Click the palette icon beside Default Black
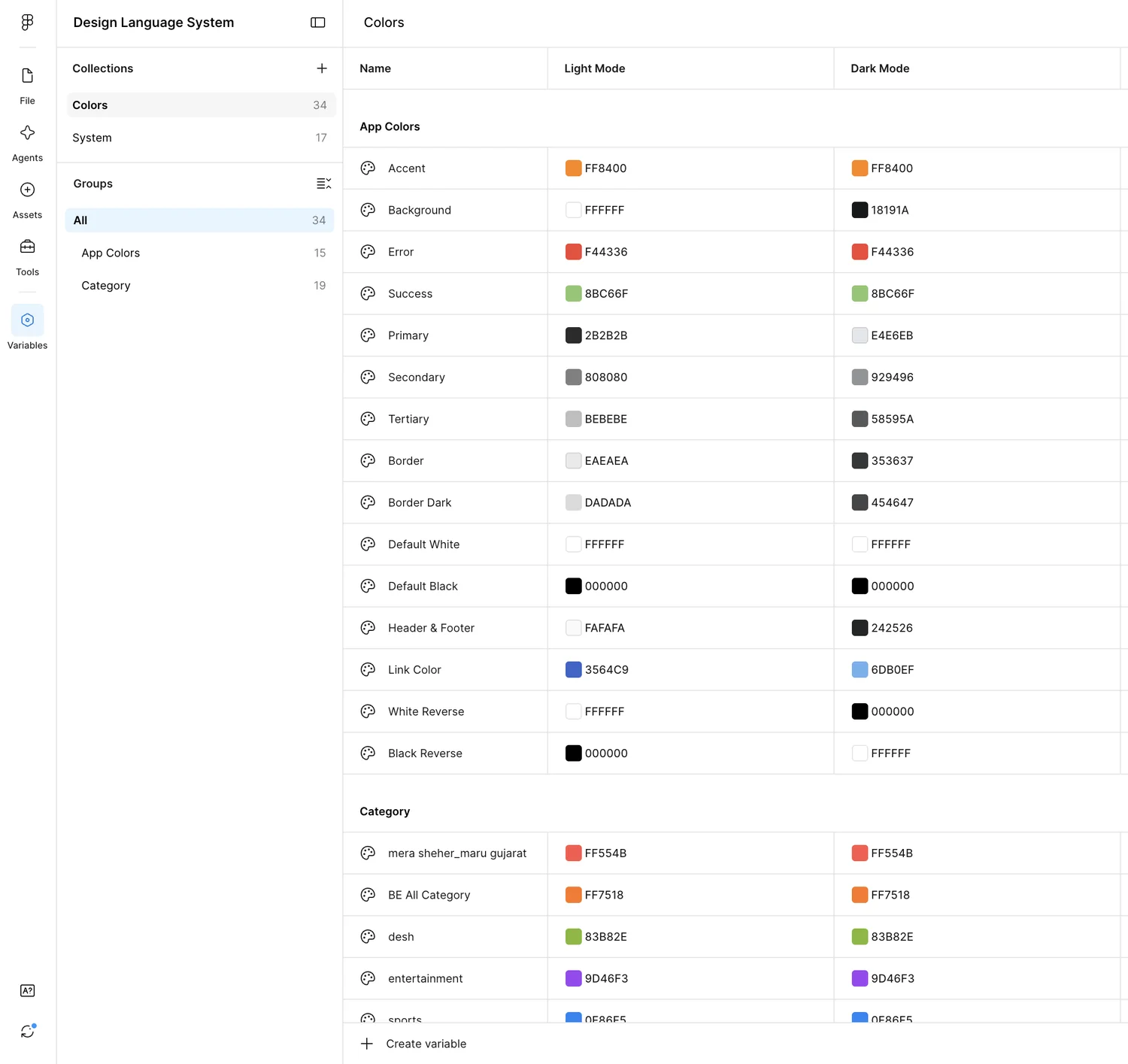 pos(368,586)
